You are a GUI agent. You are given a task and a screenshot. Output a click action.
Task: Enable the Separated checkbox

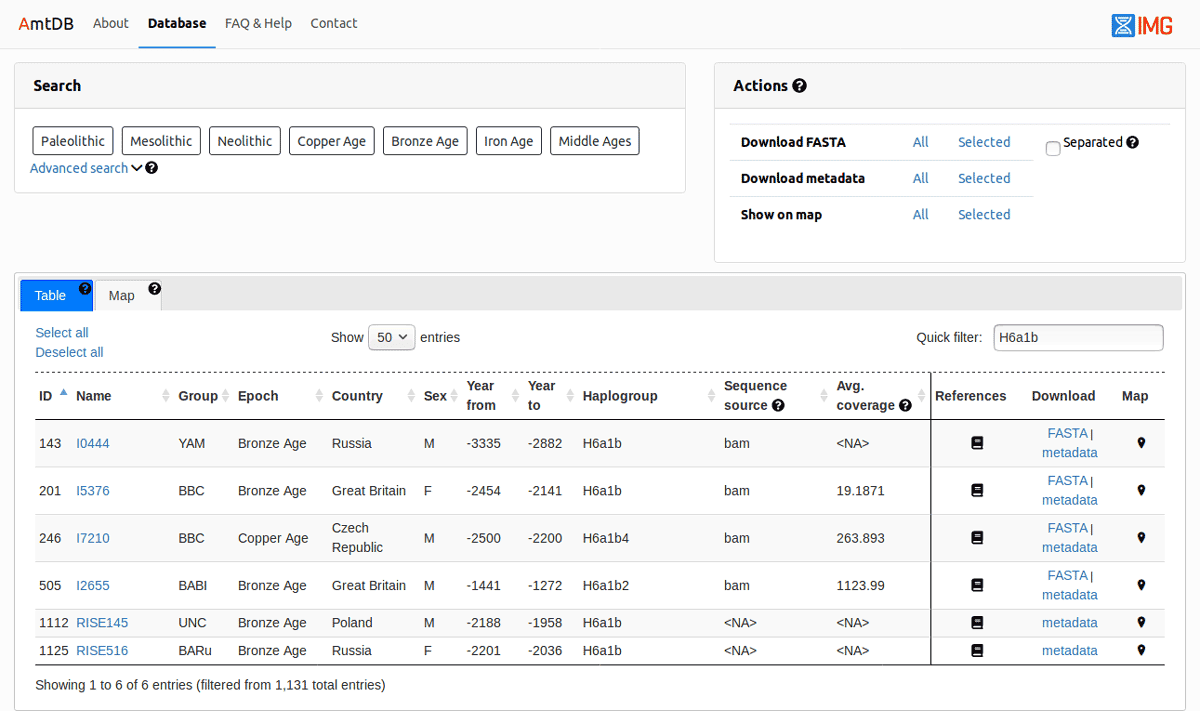tap(1053, 148)
